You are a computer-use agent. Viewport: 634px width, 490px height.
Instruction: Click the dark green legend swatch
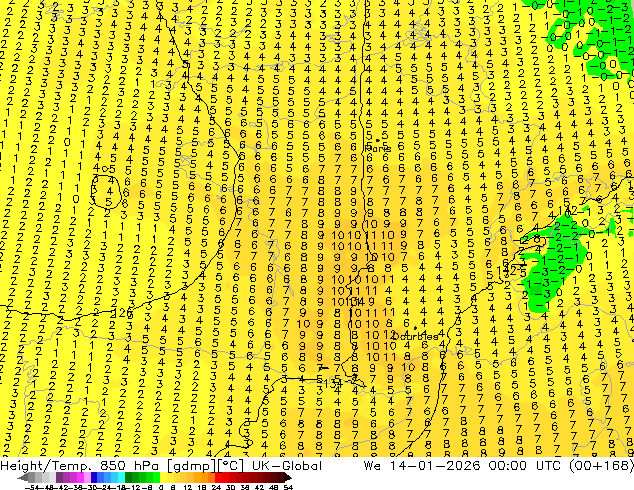(129, 477)
